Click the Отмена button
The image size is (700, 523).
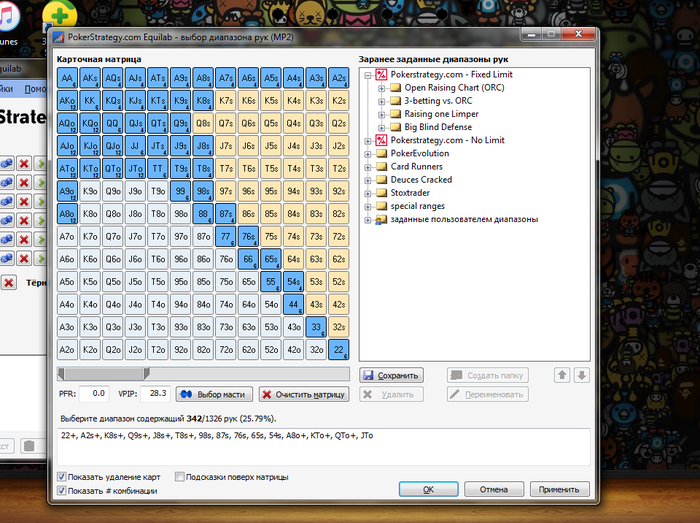point(494,490)
